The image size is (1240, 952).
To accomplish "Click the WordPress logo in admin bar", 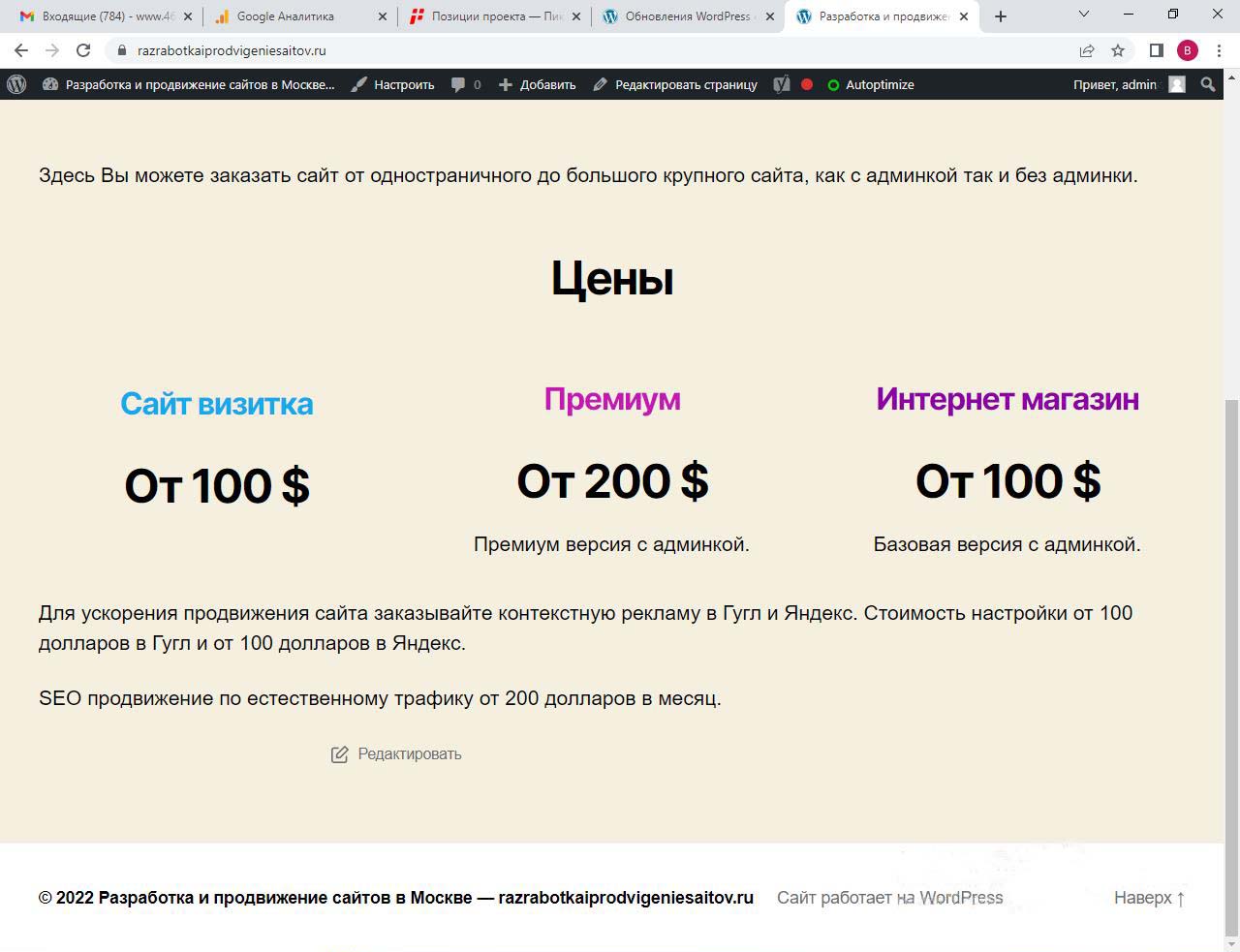I will [16, 85].
